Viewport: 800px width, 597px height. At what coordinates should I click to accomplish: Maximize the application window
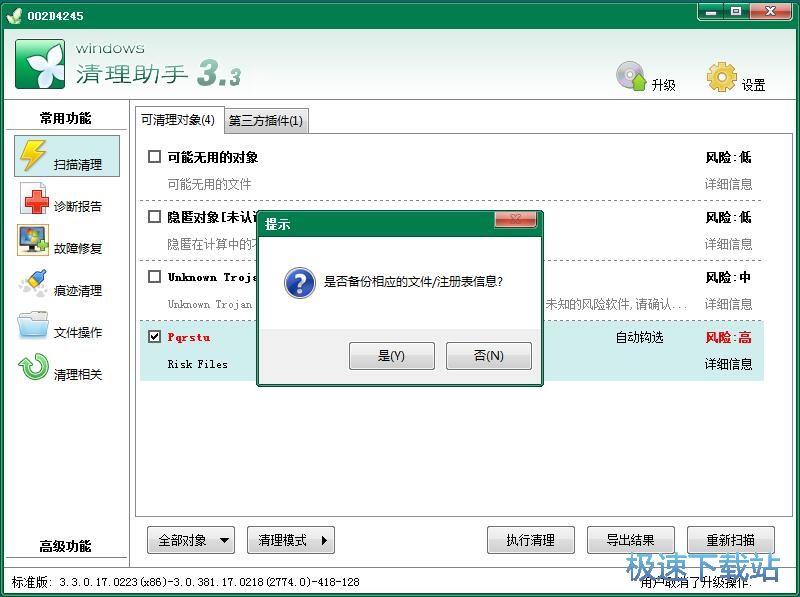click(736, 12)
